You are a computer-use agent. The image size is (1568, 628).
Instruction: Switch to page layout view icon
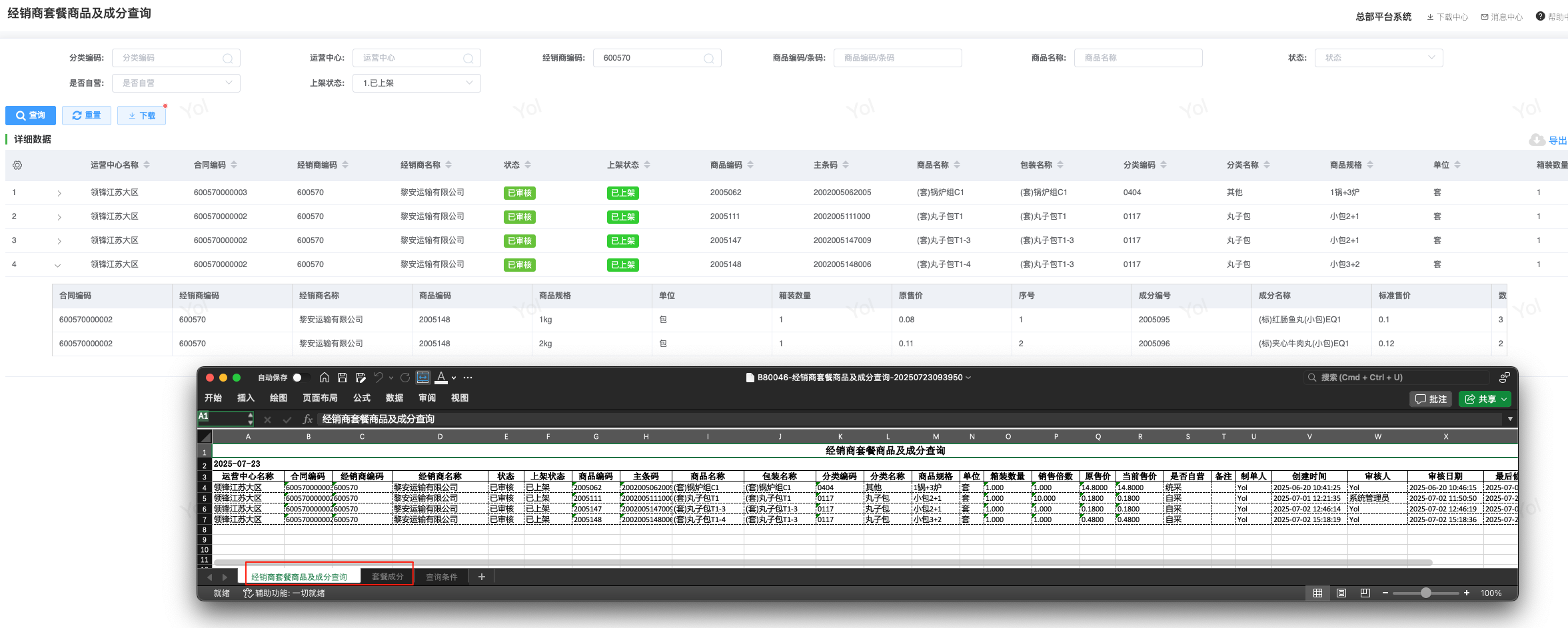[1341, 593]
